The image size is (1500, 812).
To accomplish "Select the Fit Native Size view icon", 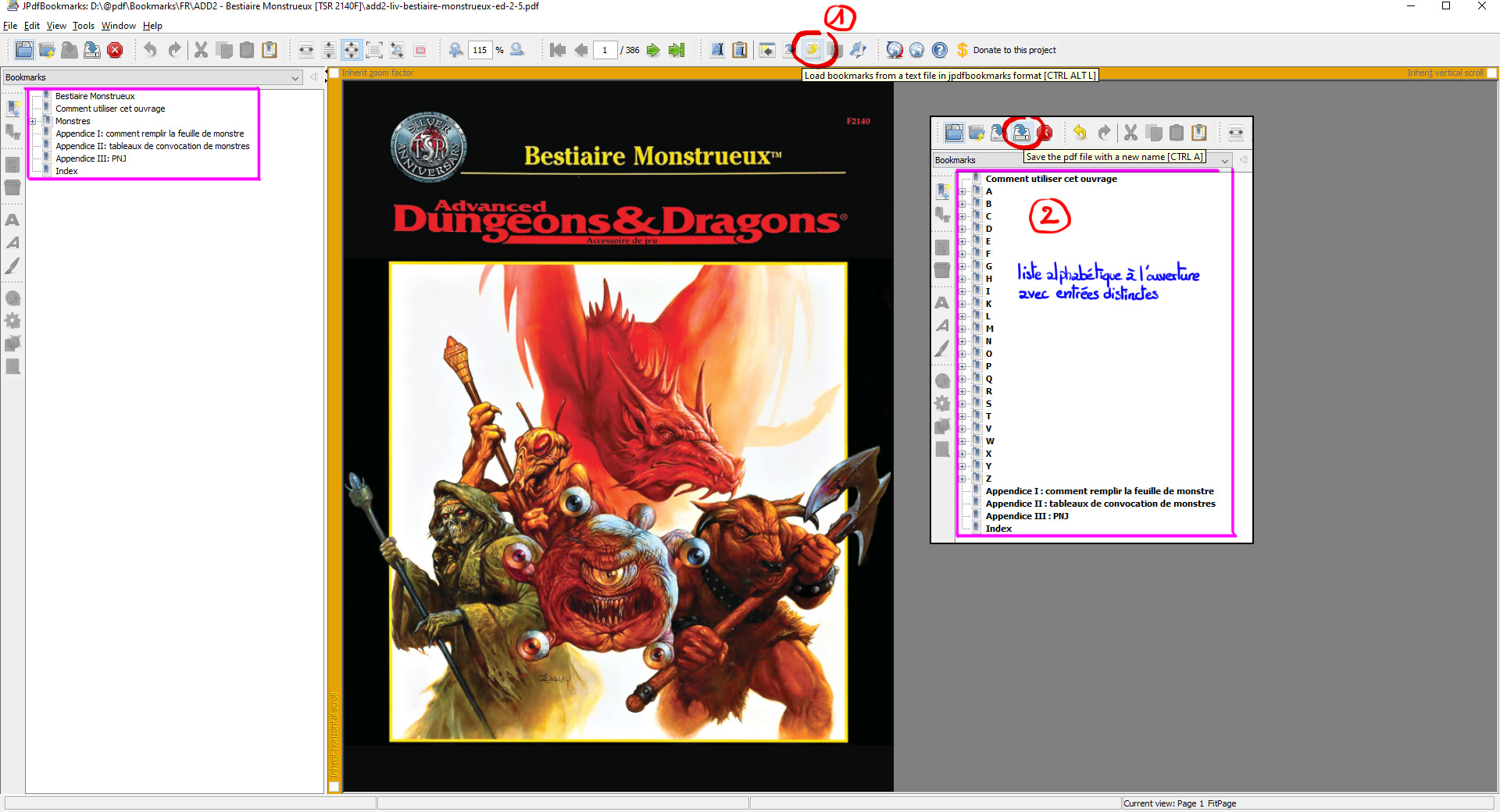I will pos(374,50).
